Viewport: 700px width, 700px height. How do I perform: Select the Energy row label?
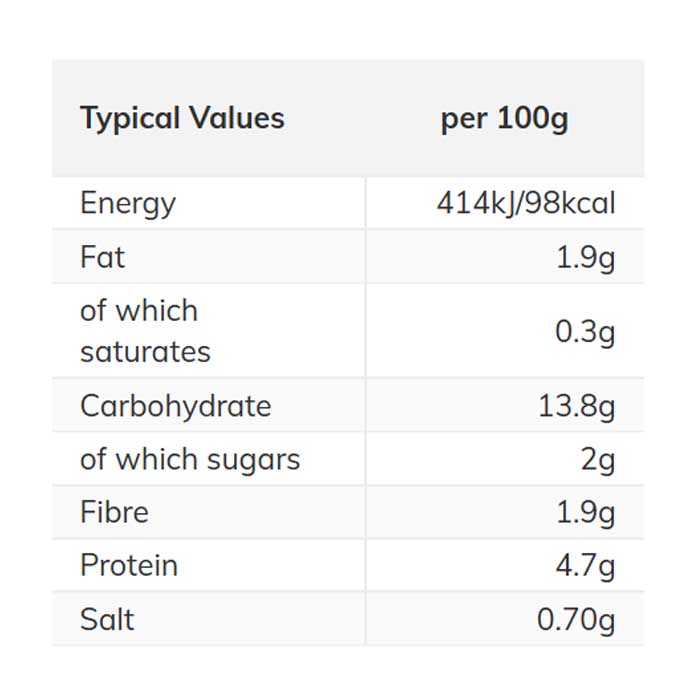[128, 204]
